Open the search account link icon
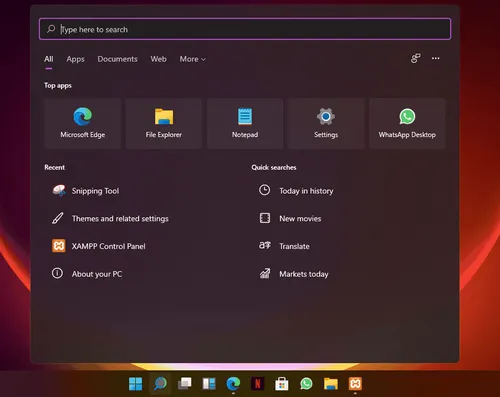Screen dimensions: 500x397 click(415, 58)
